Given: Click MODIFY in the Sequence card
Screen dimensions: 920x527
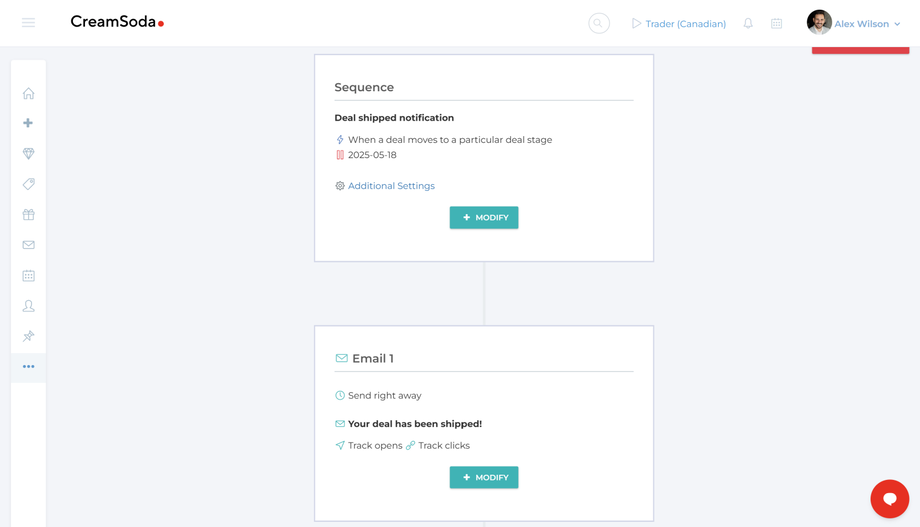Looking at the screenshot, I should [x=484, y=217].
